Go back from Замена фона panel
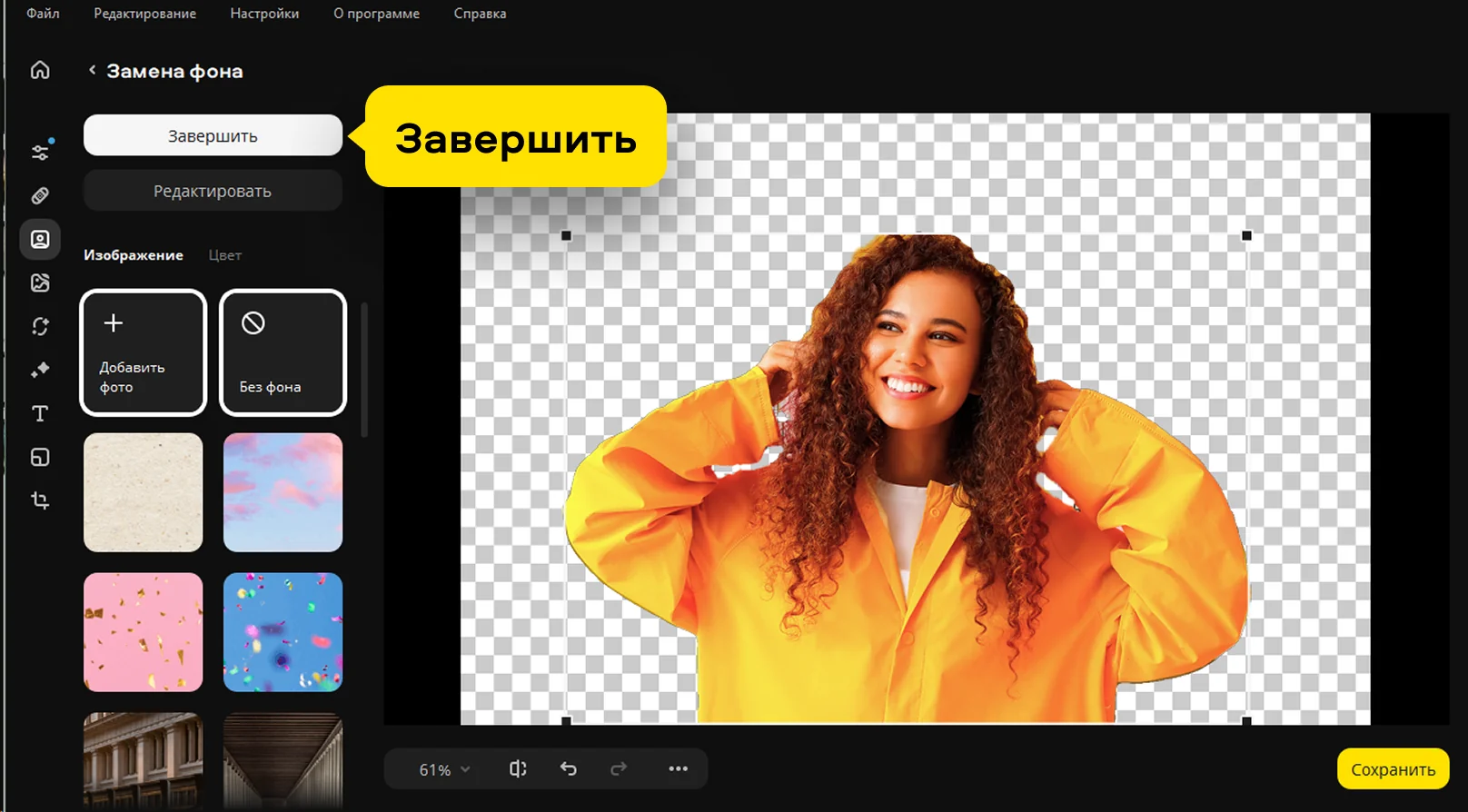The height and width of the screenshot is (812, 1468). [92, 70]
